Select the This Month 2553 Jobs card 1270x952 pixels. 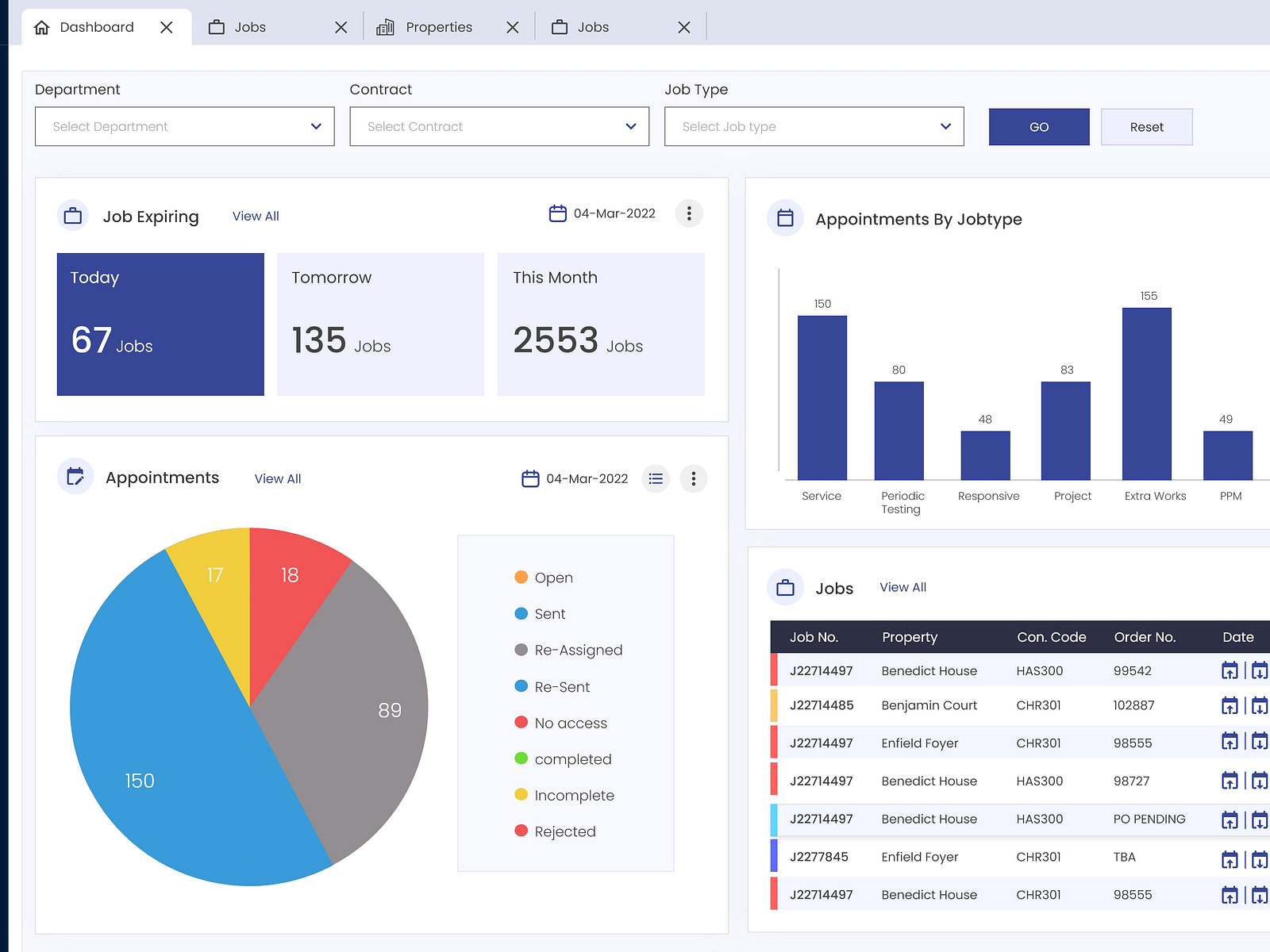(x=601, y=324)
